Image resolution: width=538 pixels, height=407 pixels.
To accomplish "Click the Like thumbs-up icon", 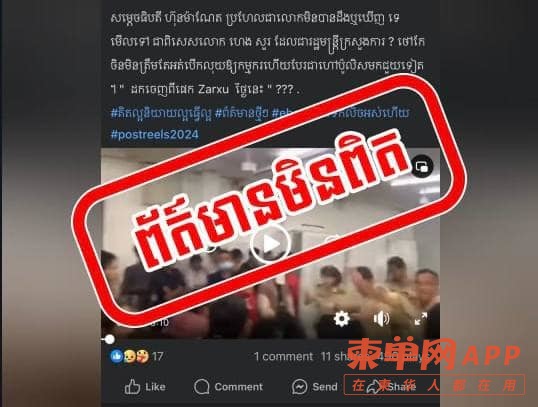I will click(132, 387).
